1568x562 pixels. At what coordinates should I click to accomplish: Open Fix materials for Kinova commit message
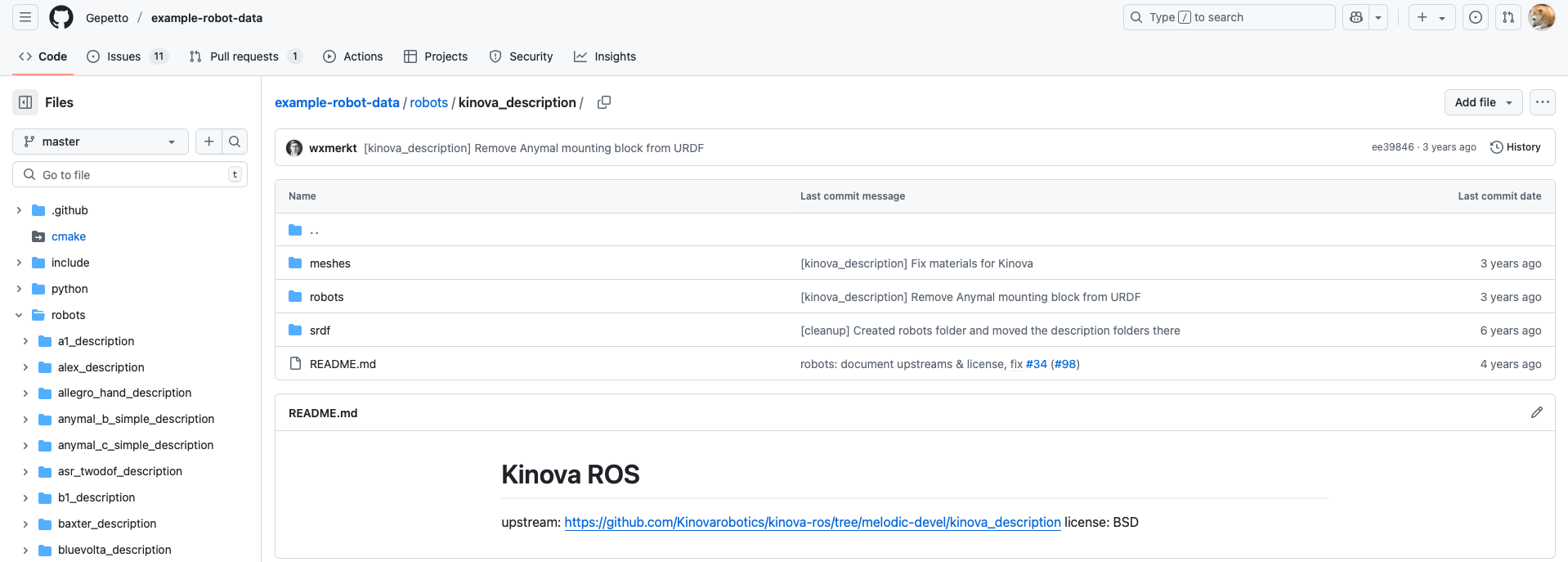[x=916, y=263]
